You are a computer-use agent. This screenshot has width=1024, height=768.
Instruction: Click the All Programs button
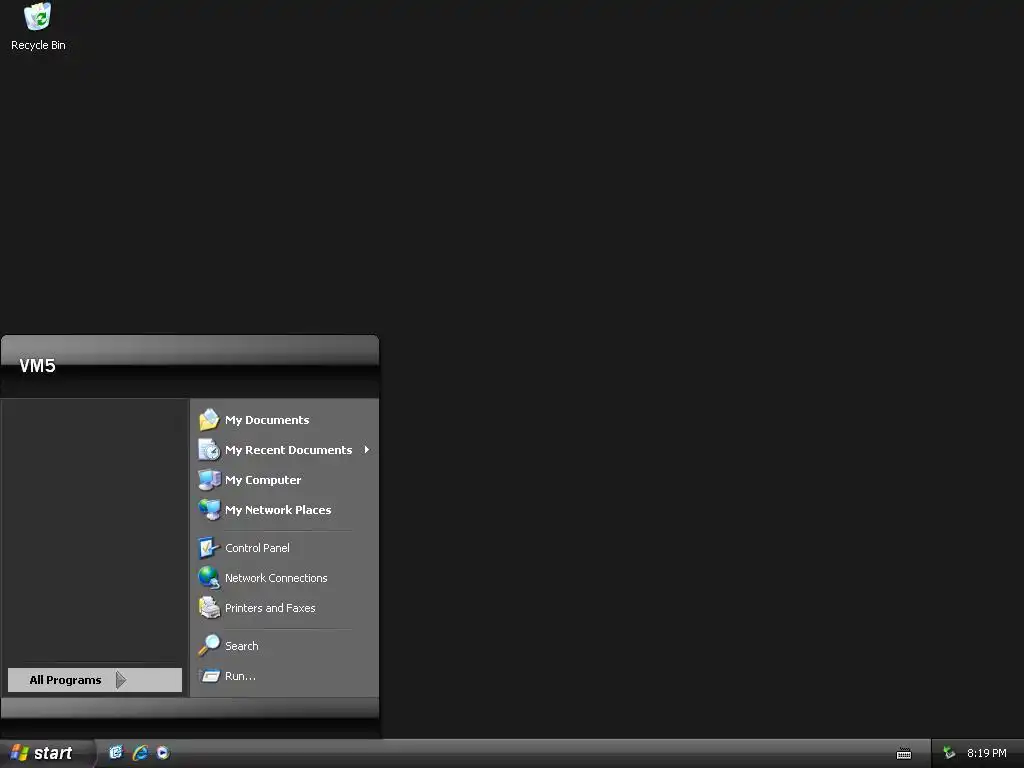(x=95, y=680)
